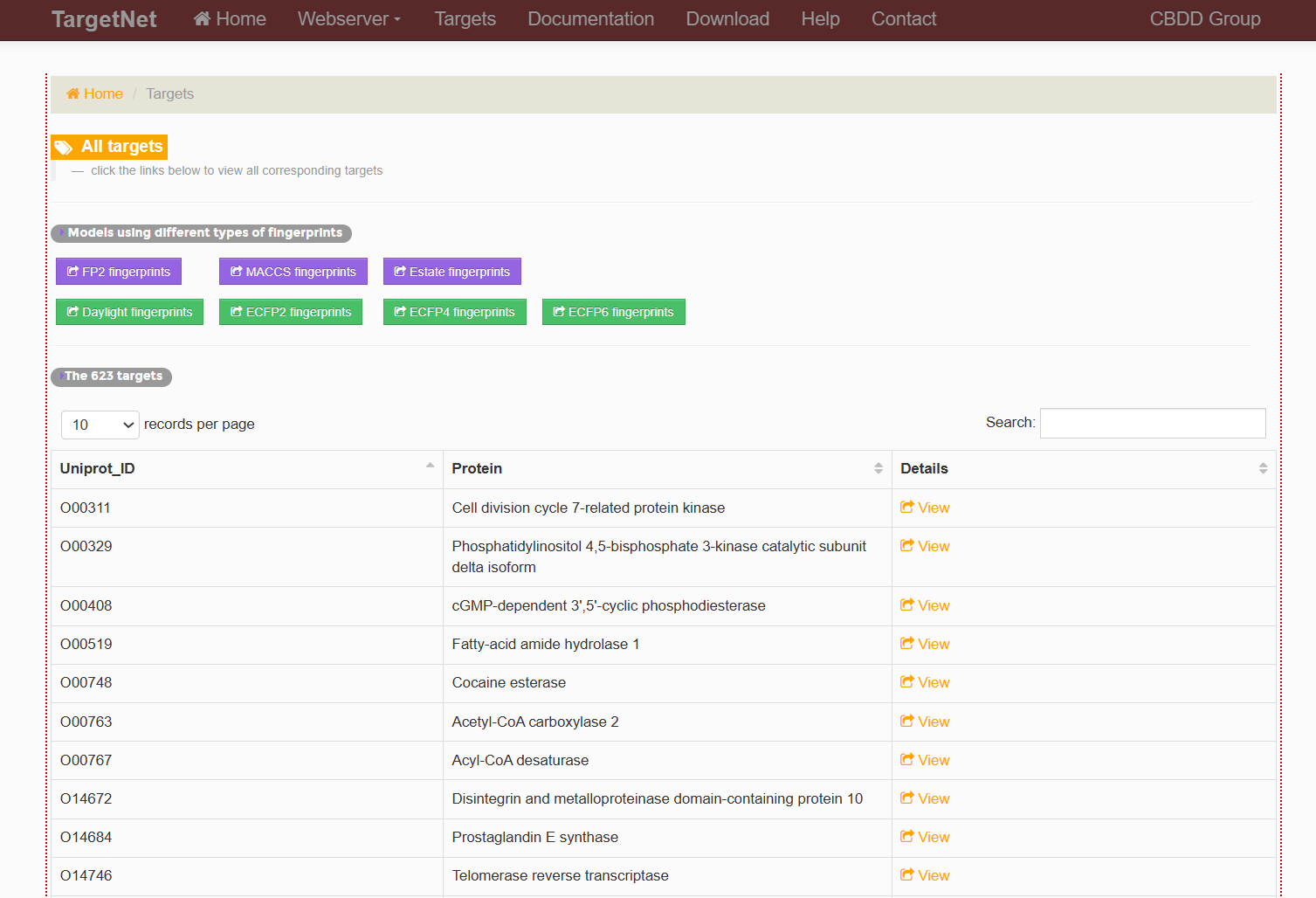
Task: Click share icon in O00763 row
Action: 907,722
